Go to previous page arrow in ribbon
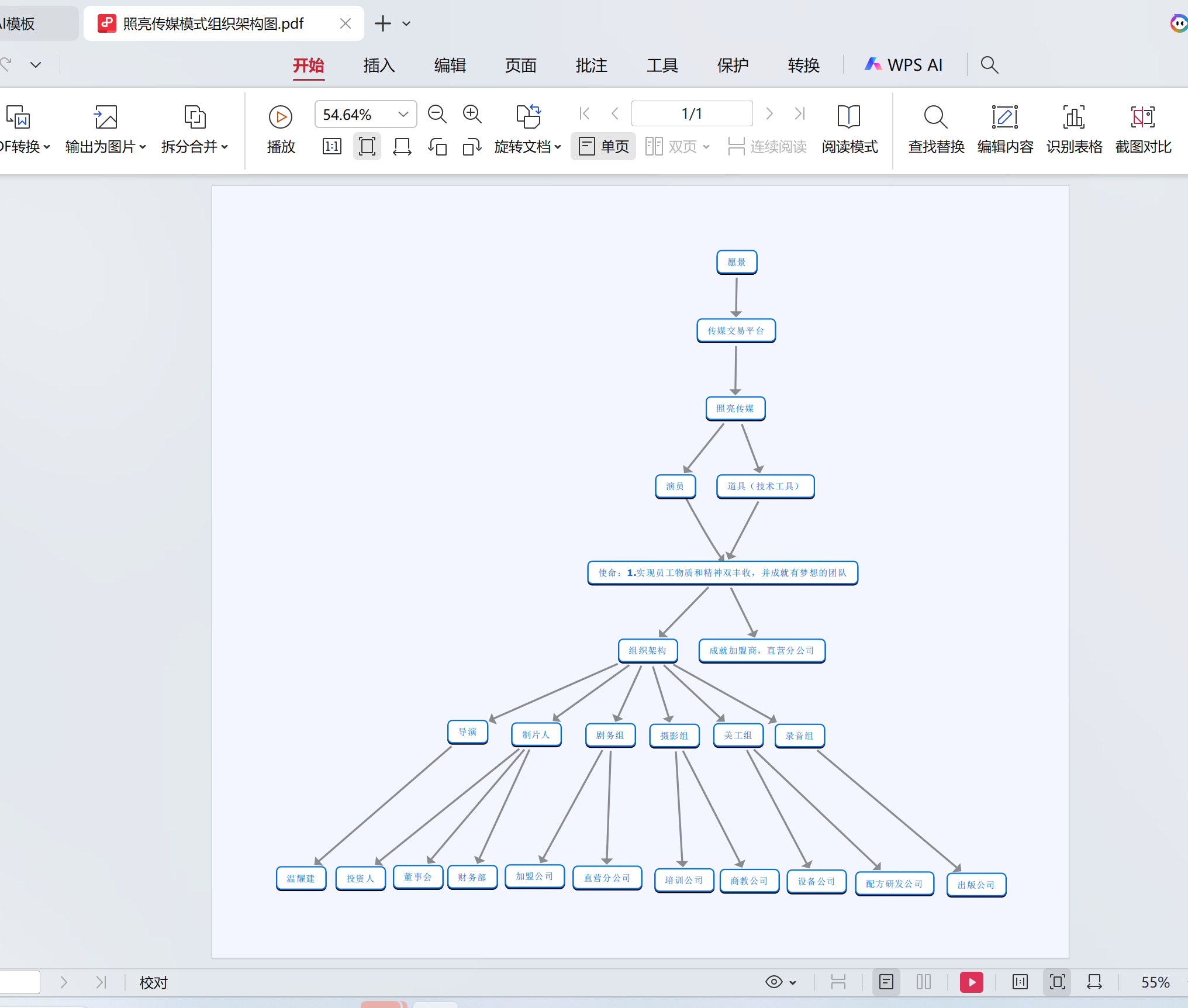1188x1008 pixels. (x=614, y=113)
